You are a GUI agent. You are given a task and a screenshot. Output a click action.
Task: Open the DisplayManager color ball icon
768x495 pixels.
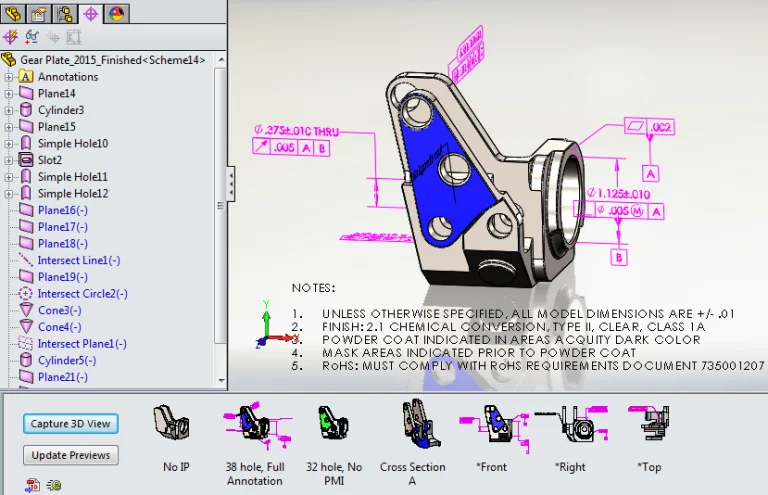pos(116,14)
